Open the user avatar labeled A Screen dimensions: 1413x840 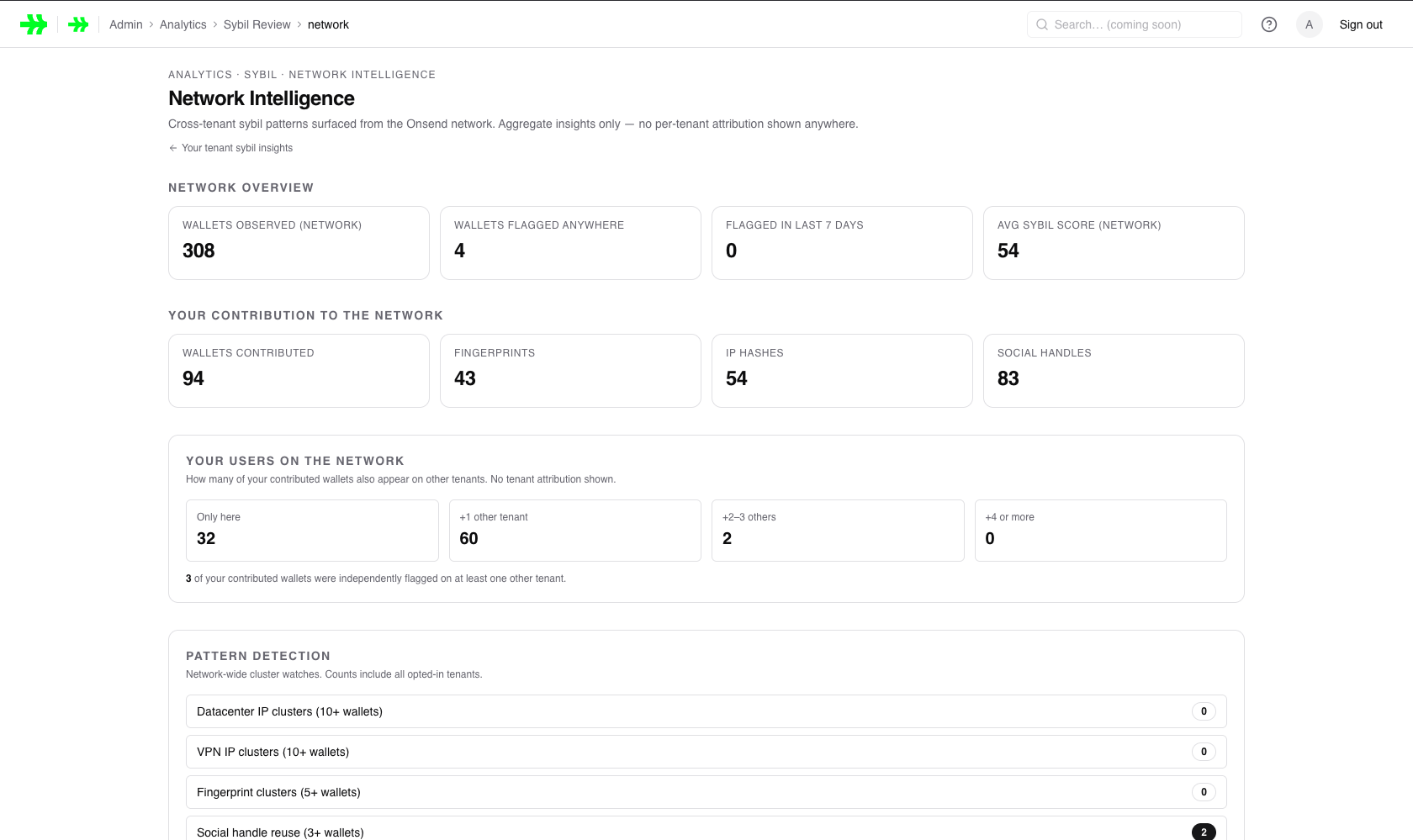click(x=1309, y=24)
